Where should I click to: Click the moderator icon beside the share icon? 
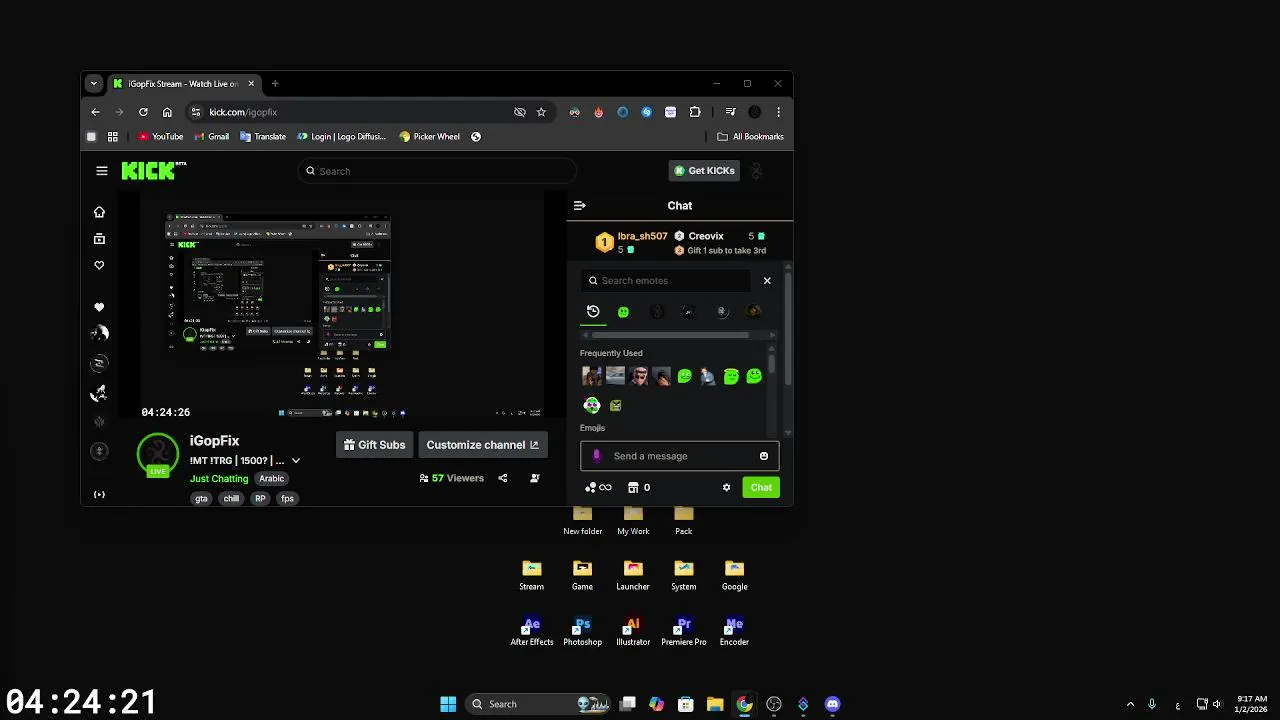[535, 478]
